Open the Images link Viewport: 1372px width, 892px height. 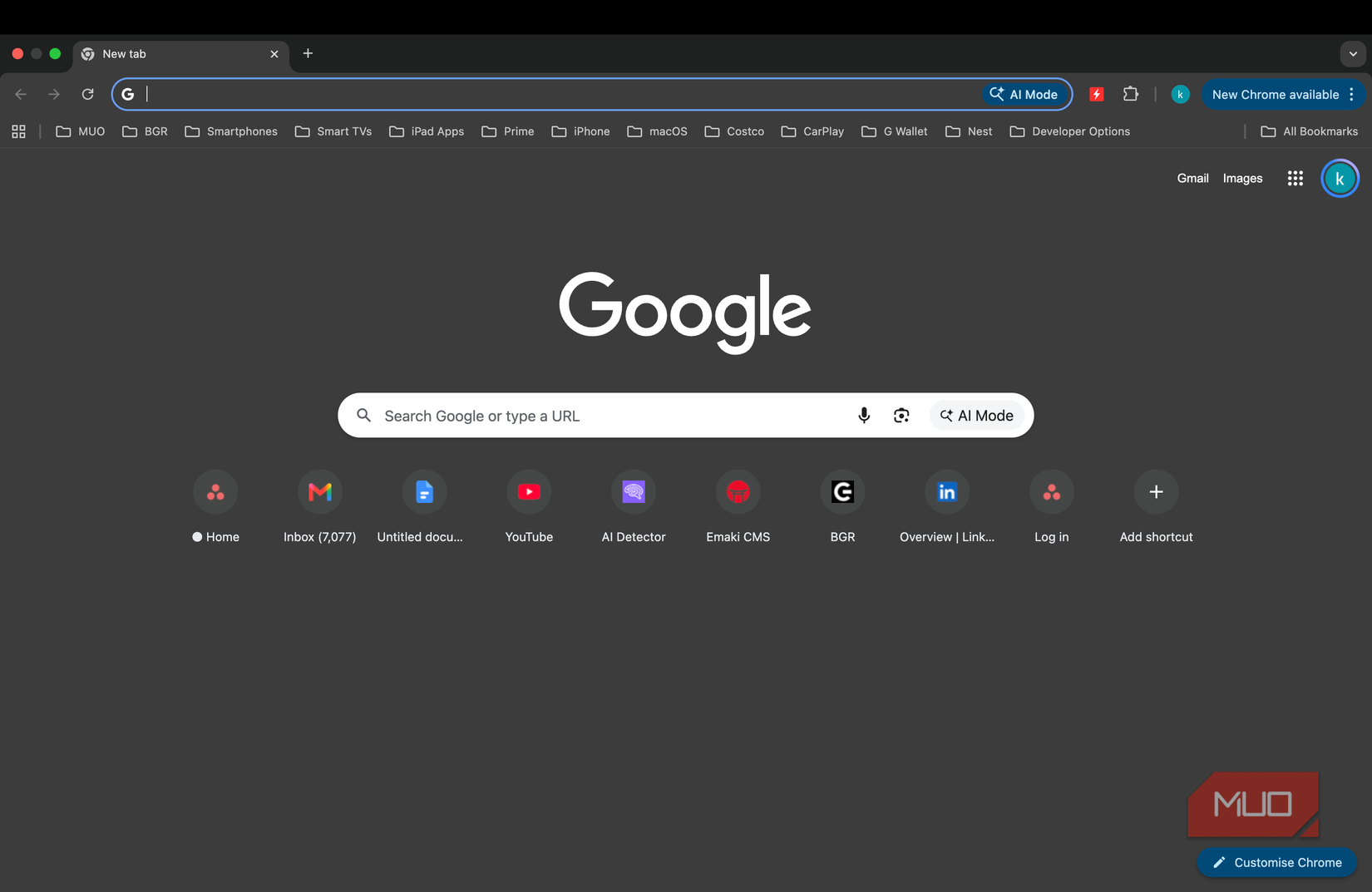[1242, 178]
